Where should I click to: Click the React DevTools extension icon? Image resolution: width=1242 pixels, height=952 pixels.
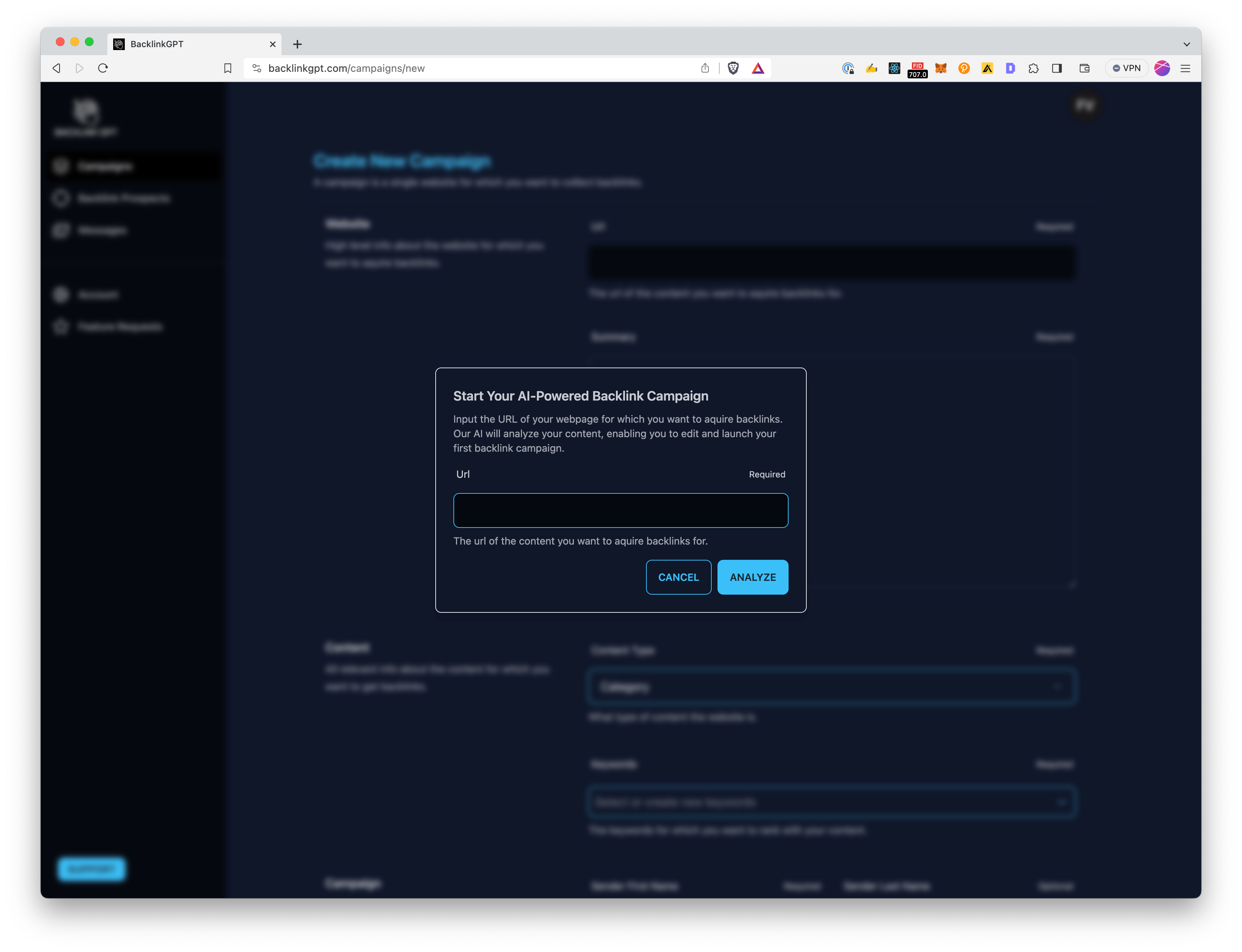coord(894,68)
